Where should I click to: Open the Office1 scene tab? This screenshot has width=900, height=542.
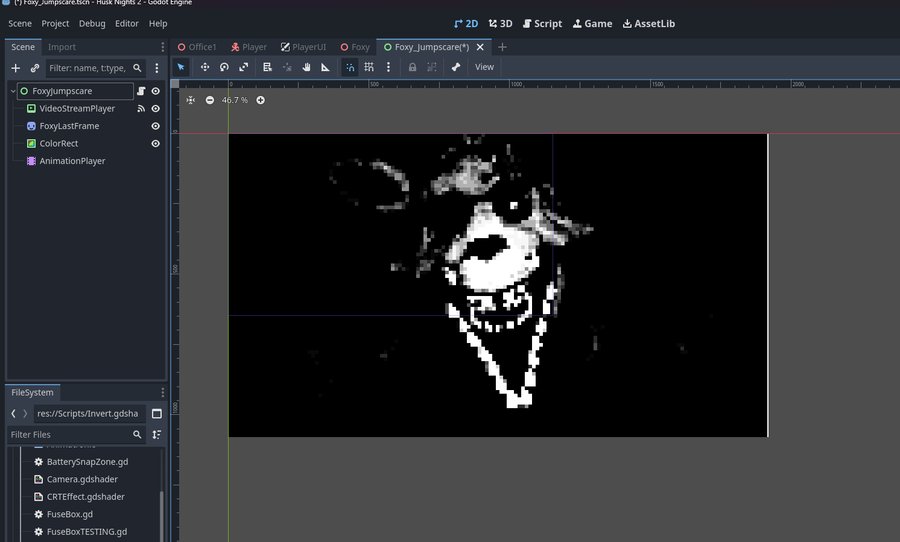197,47
